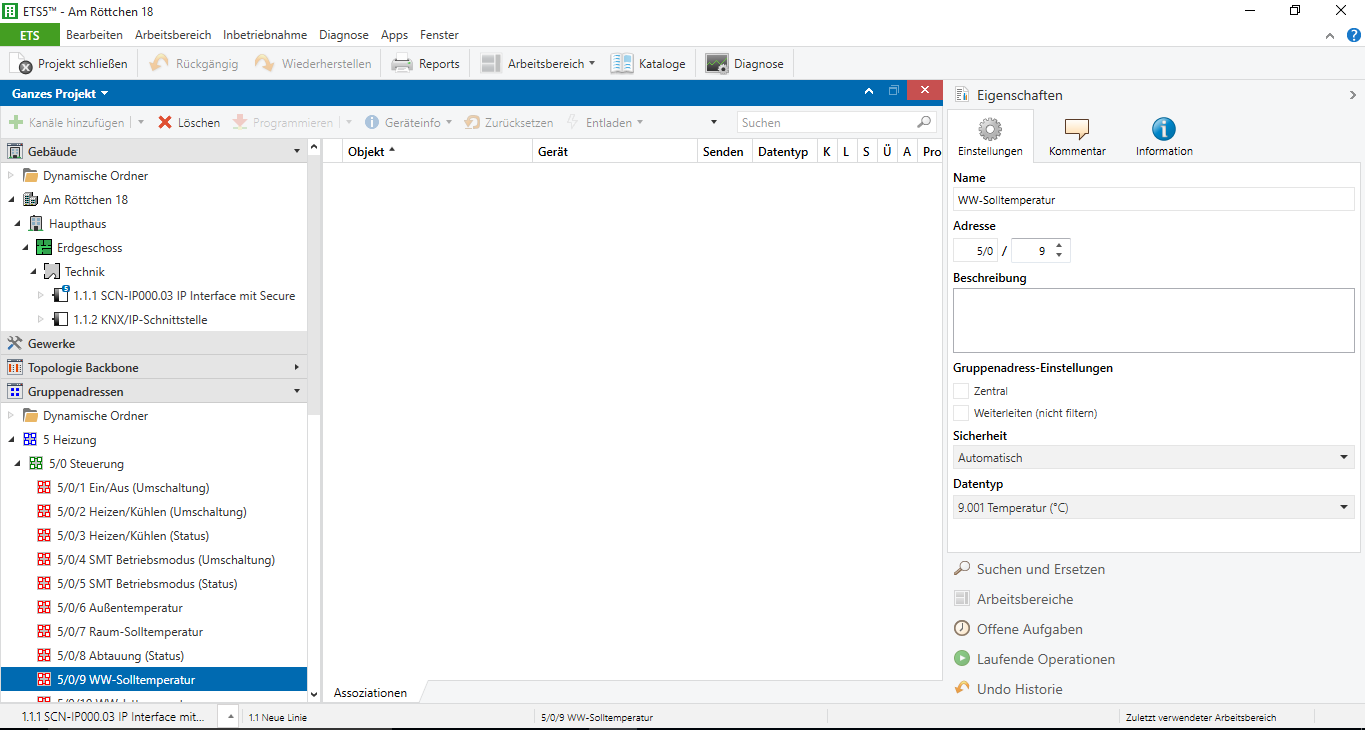Select main group 5 Heizung
Image resolution: width=1365 pixels, height=730 pixels.
[69, 440]
